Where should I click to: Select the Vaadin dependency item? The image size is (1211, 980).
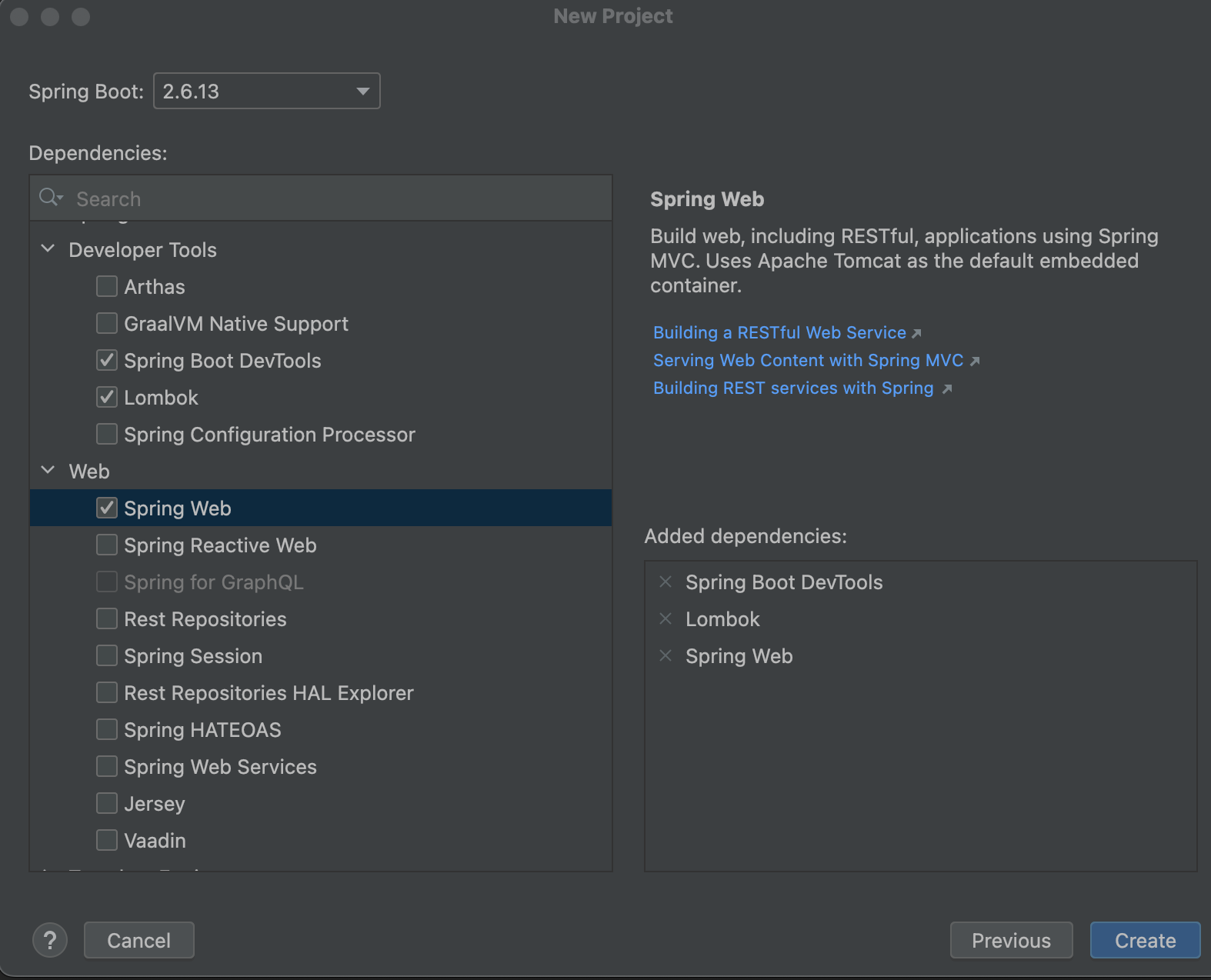tap(155, 841)
